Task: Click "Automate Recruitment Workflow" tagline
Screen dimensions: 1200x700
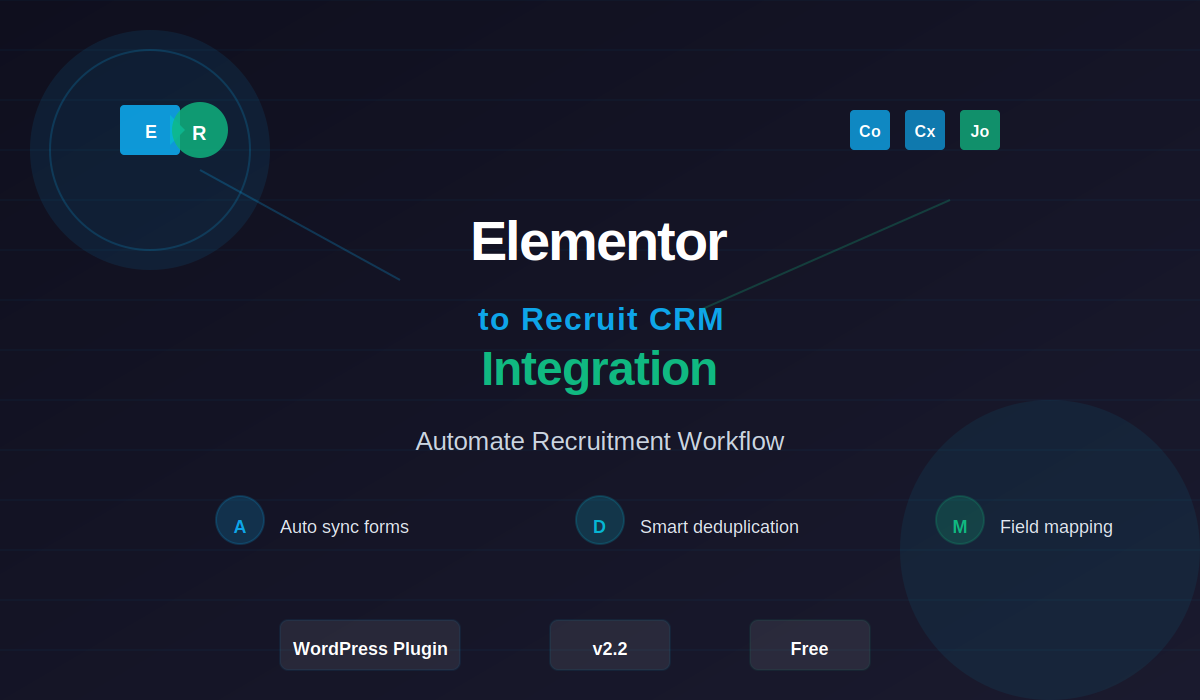Action: pos(600,441)
